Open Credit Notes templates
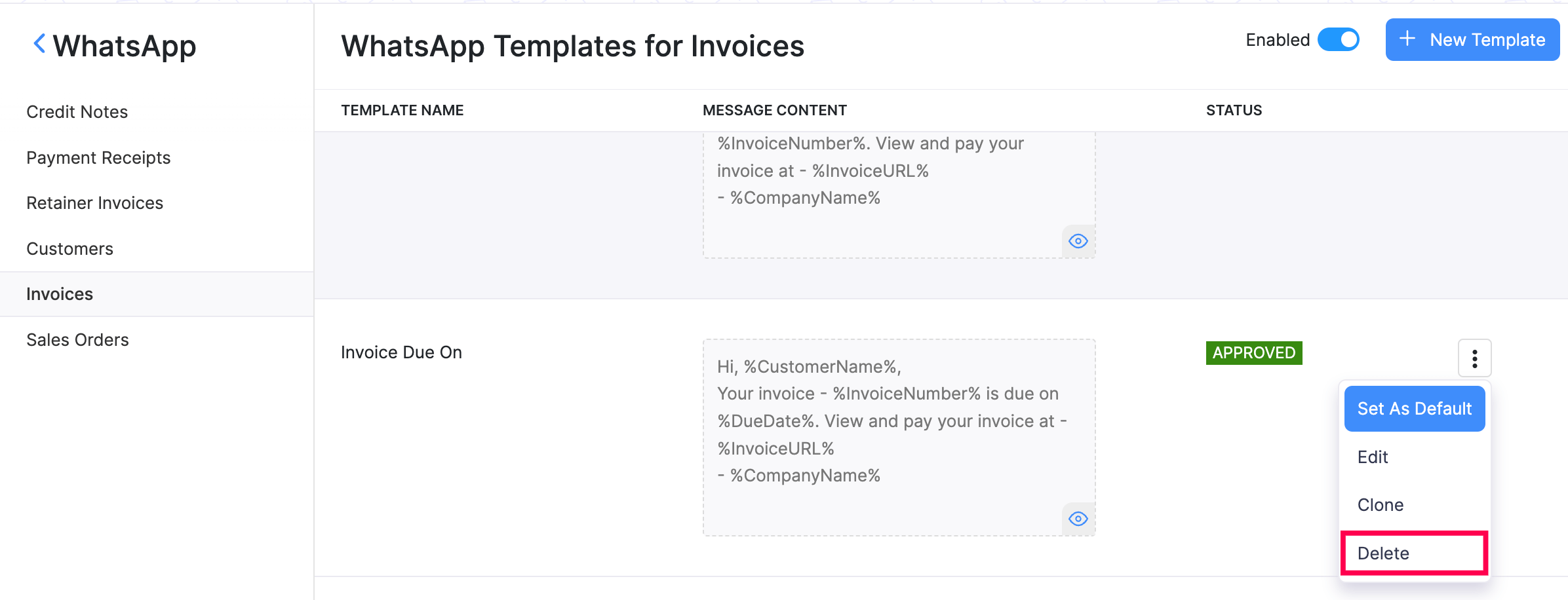Screen dimensions: 1568x600 77,112
